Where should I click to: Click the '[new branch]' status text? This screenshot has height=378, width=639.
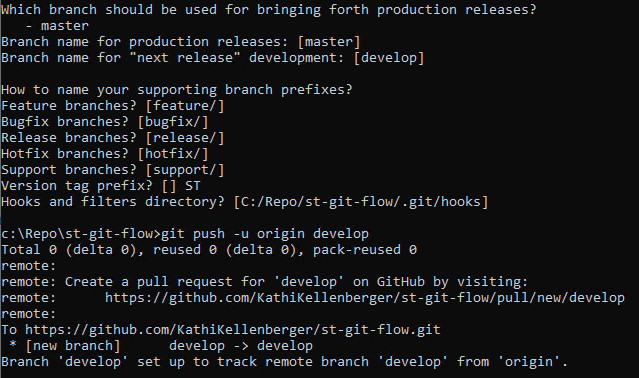[x=73, y=346]
